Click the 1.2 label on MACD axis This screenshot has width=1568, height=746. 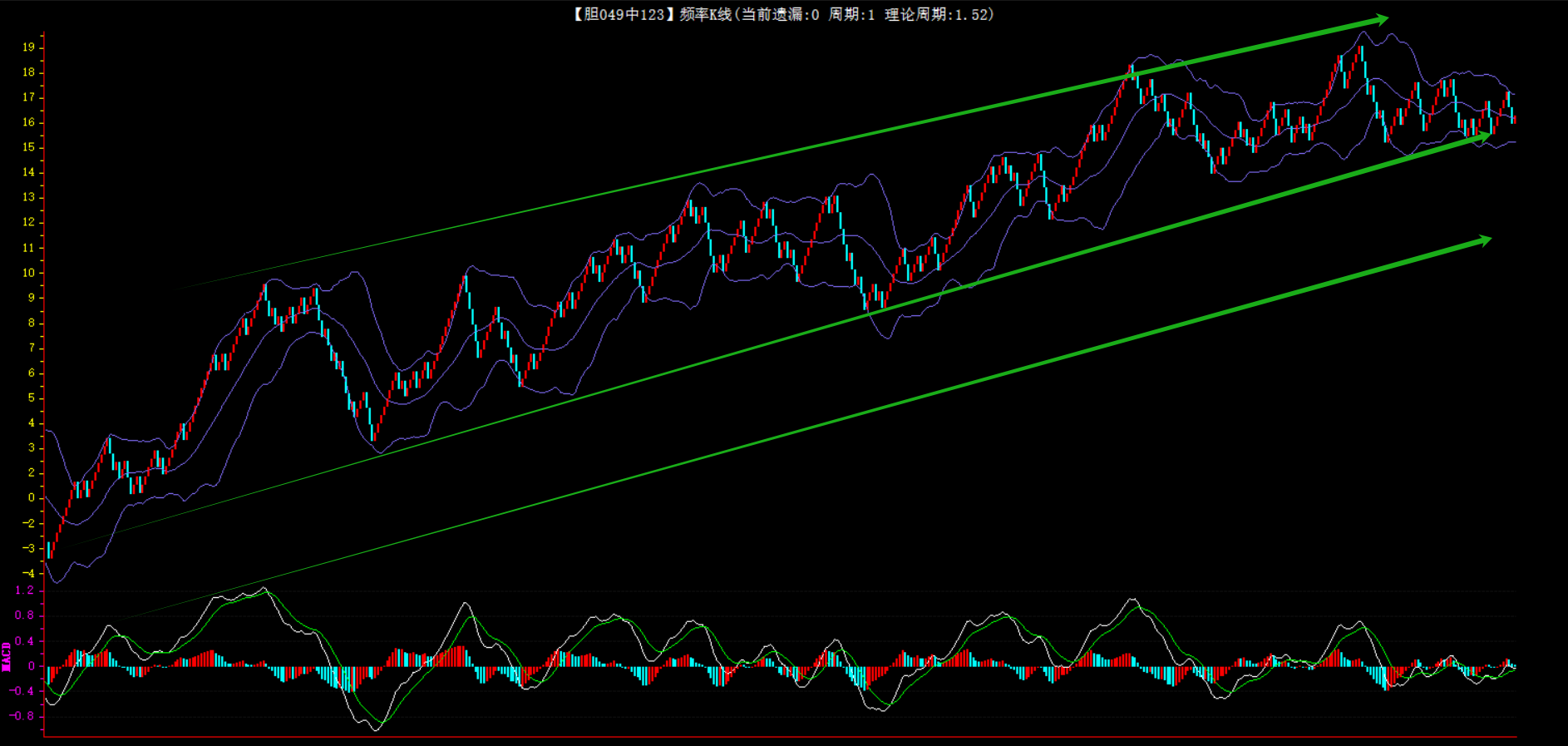(25, 590)
